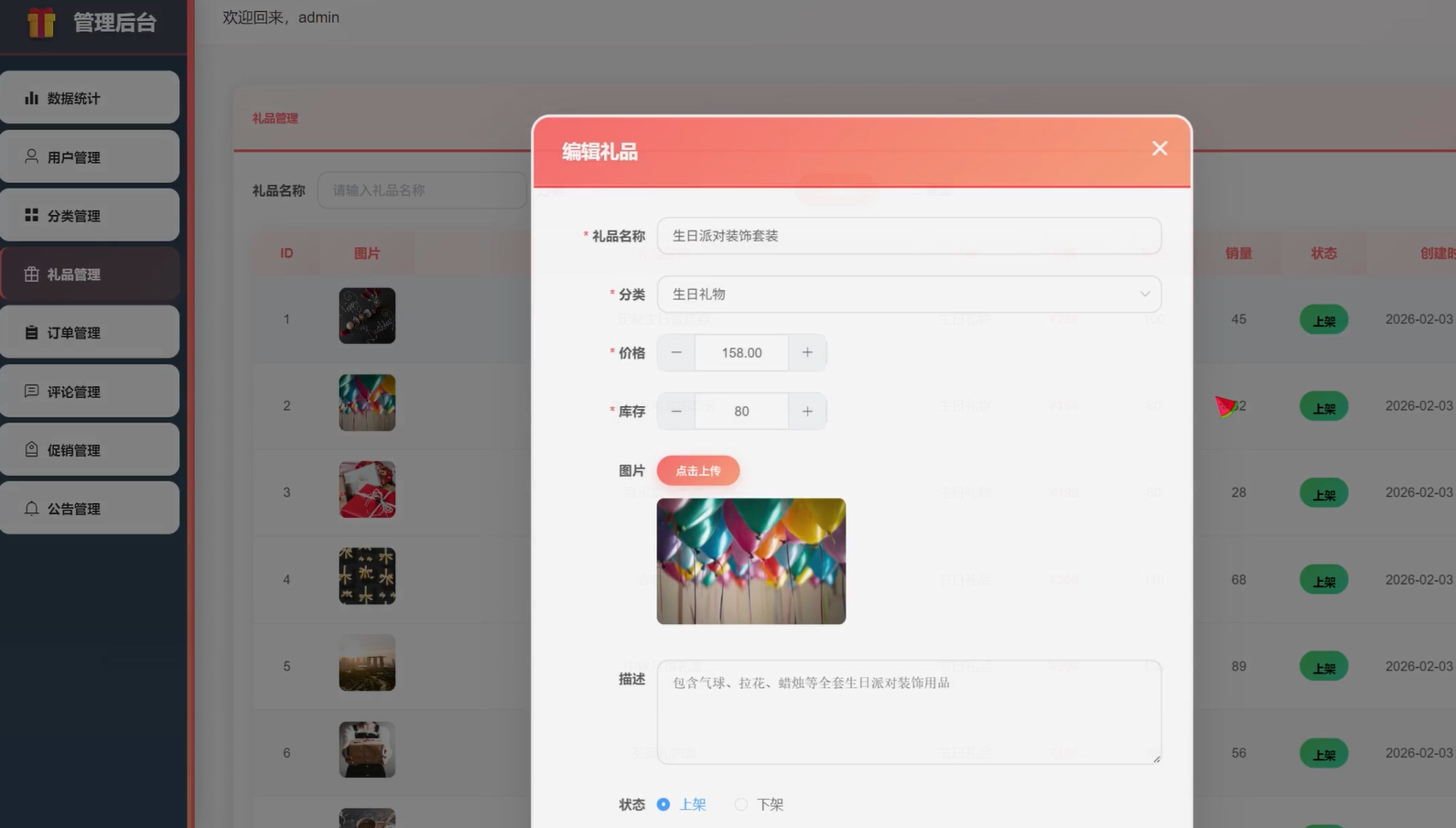Click the gift icon beside 礼品管理

31,274
